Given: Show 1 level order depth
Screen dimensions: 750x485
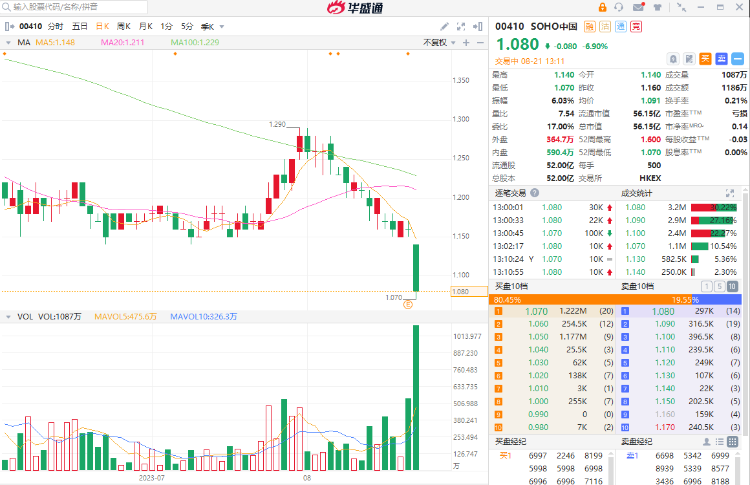Looking at the screenshot, I should [x=706, y=287].
